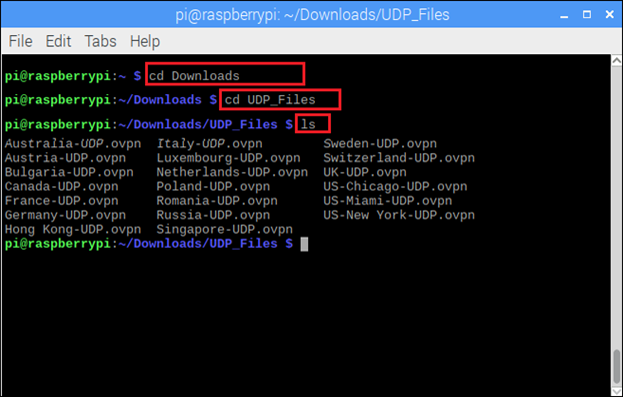Click the 'cd Downloads' command text

[x=194, y=76]
